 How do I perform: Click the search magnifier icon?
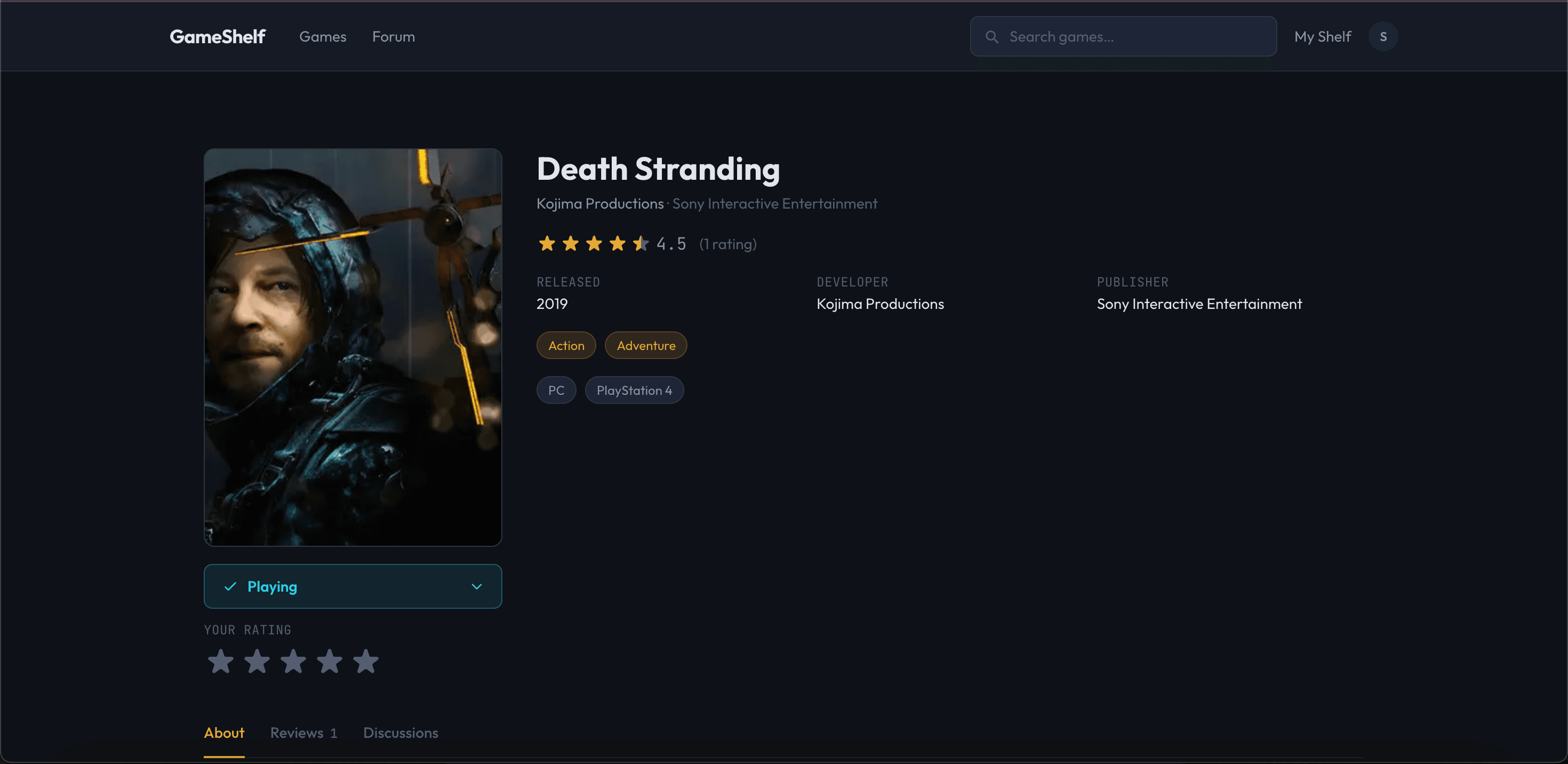coord(991,36)
